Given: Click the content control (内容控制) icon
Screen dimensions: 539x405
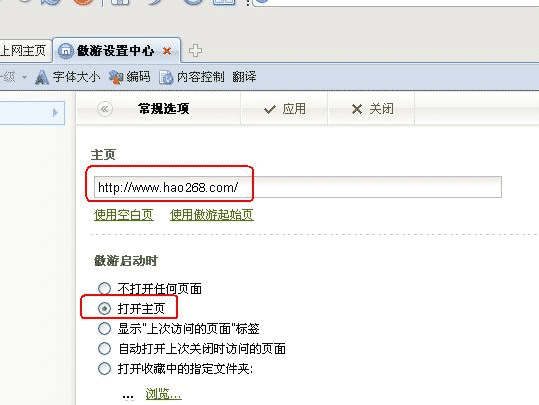Looking at the screenshot, I should pyautogui.click(x=166, y=77).
